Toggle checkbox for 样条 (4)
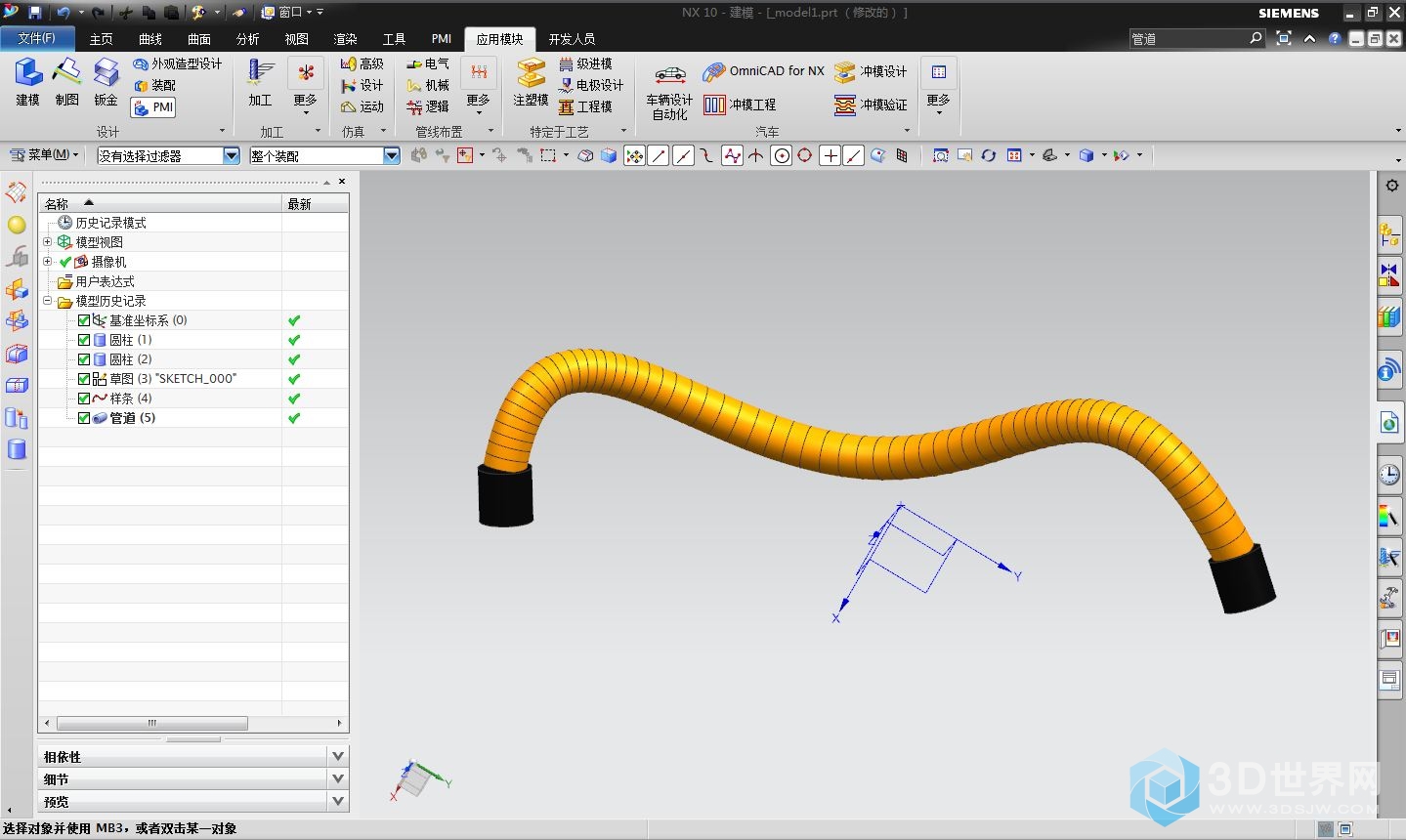1406x840 pixels. [84, 399]
